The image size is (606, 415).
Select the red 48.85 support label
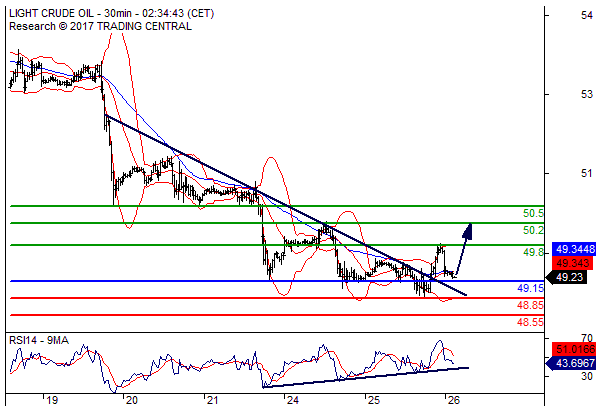530,305
